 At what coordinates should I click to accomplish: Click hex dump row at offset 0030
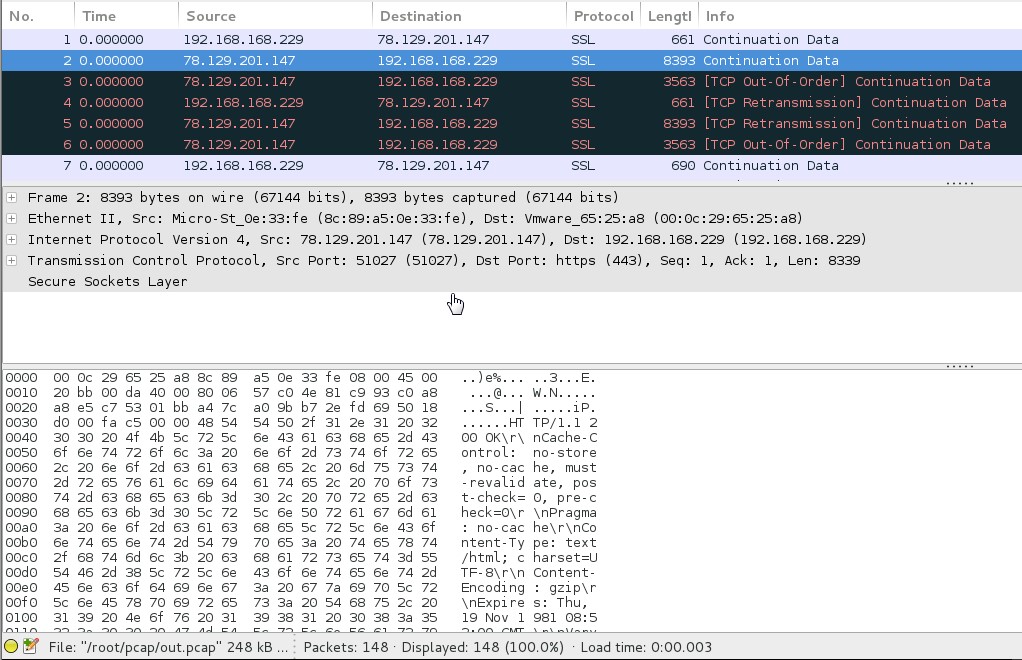[300, 423]
